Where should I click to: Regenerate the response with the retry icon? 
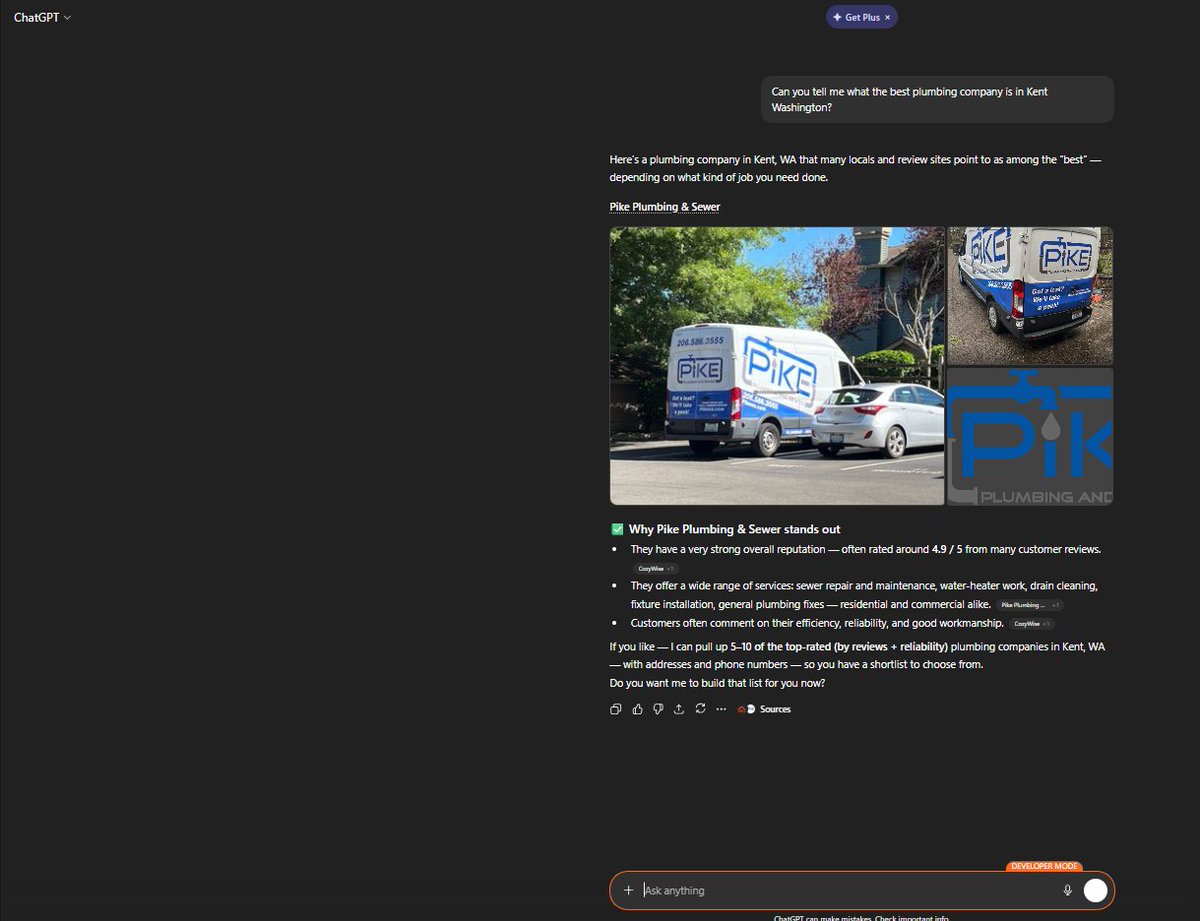pos(700,709)
